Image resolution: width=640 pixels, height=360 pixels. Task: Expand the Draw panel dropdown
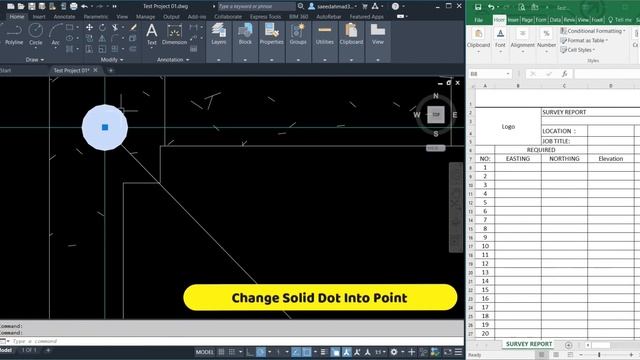pos(35,60)
